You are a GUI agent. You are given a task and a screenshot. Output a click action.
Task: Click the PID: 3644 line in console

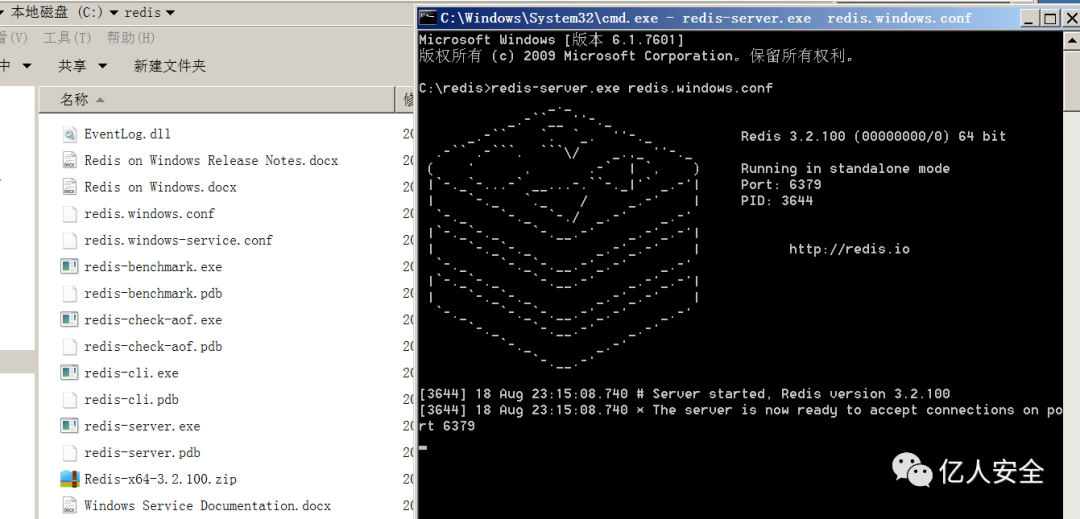(x=777, y=201)
